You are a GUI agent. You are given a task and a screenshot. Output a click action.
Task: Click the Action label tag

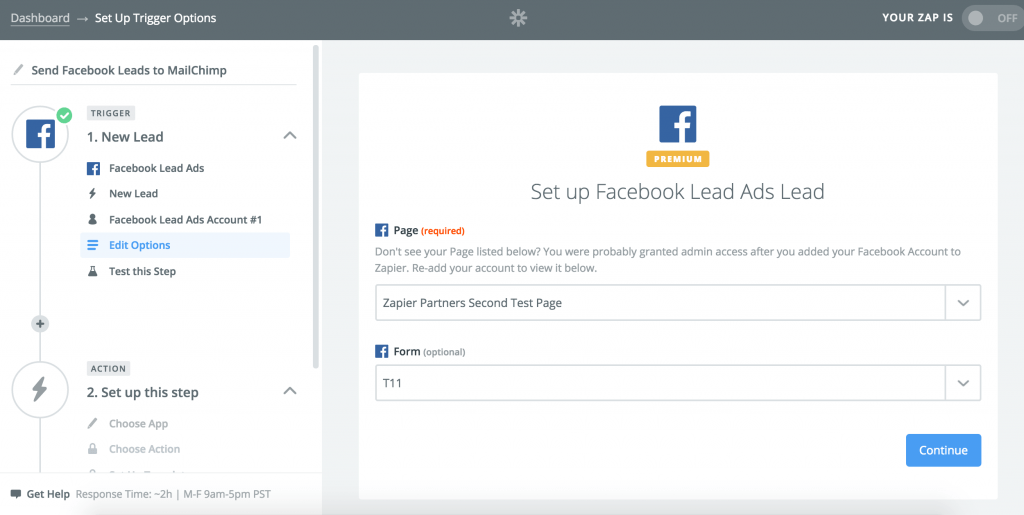[108, 369]
